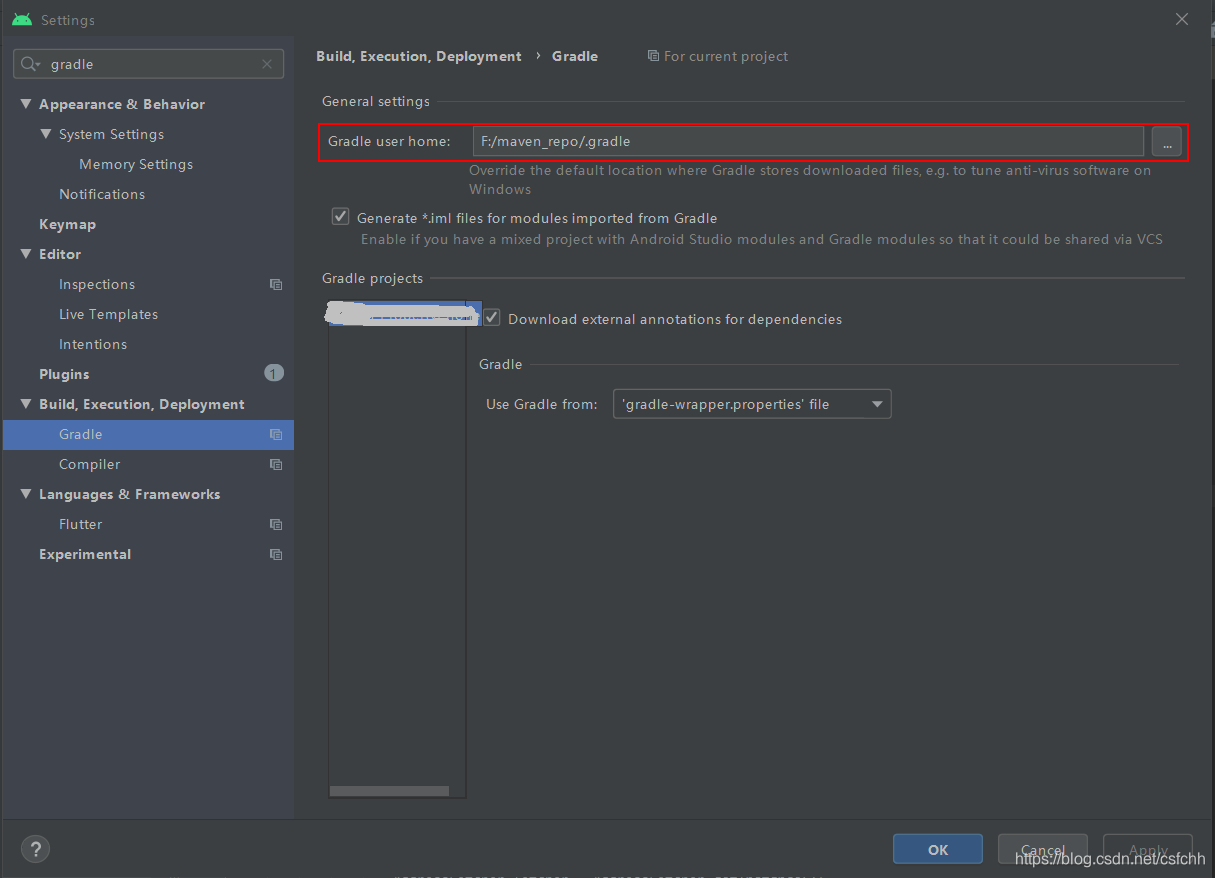The height and width of the screenshot is (878, 1215).
Task: Select Memory Settings in the tree
Action: (136, 164)
